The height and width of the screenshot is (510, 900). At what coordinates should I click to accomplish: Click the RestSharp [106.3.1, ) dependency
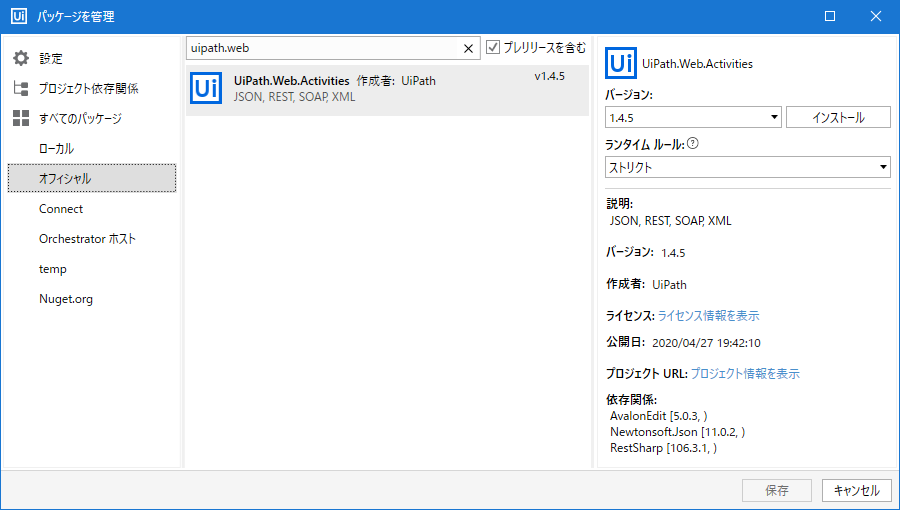664,448
